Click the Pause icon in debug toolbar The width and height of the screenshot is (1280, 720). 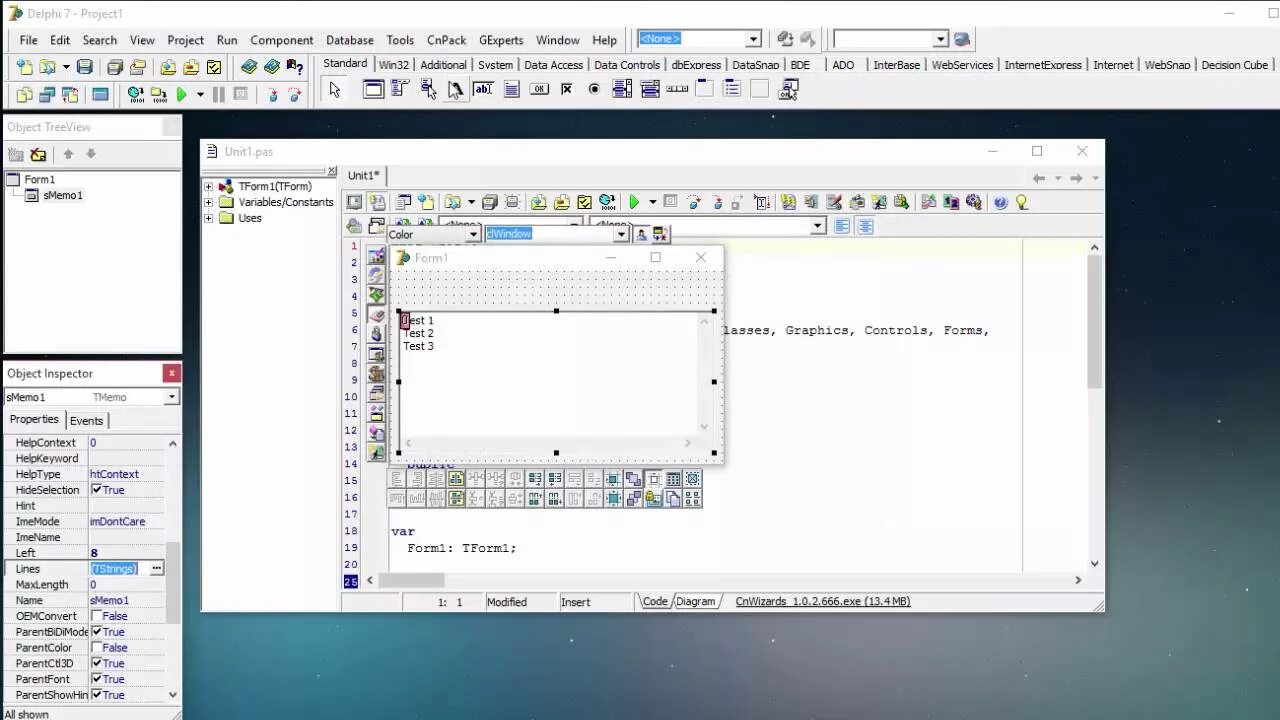coord(218,94)
